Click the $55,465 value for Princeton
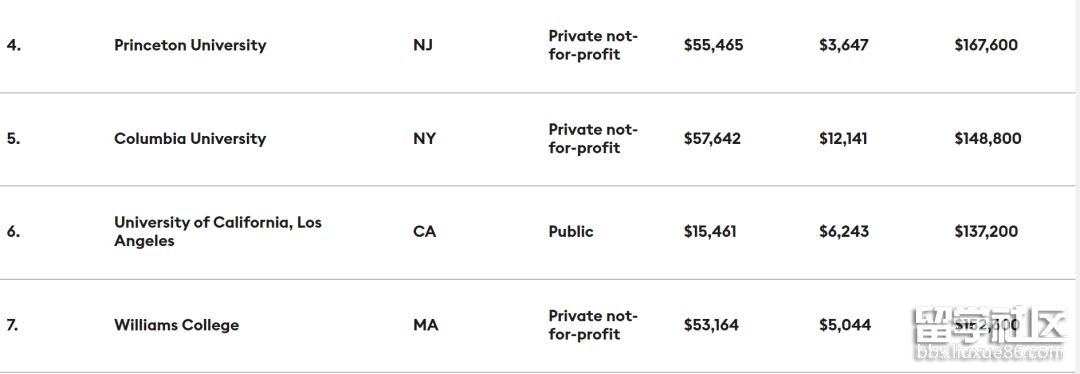 tap(714, 45)
